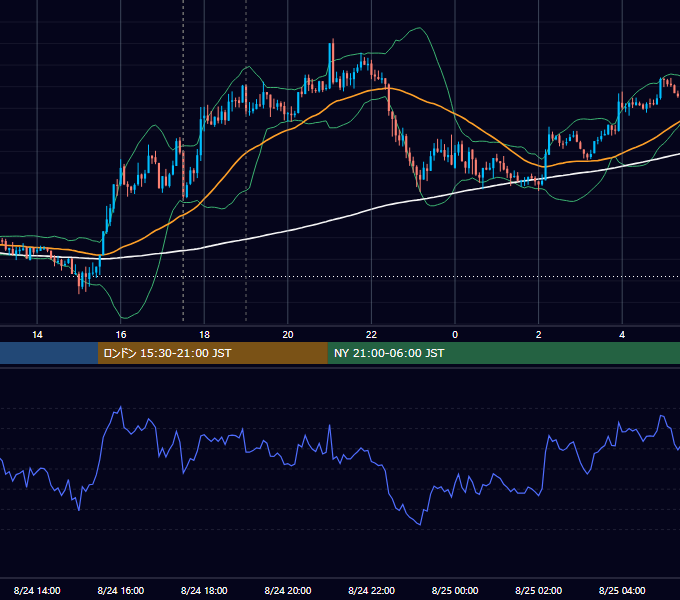Click the 8/25 00:00 time label

point(455,590)
